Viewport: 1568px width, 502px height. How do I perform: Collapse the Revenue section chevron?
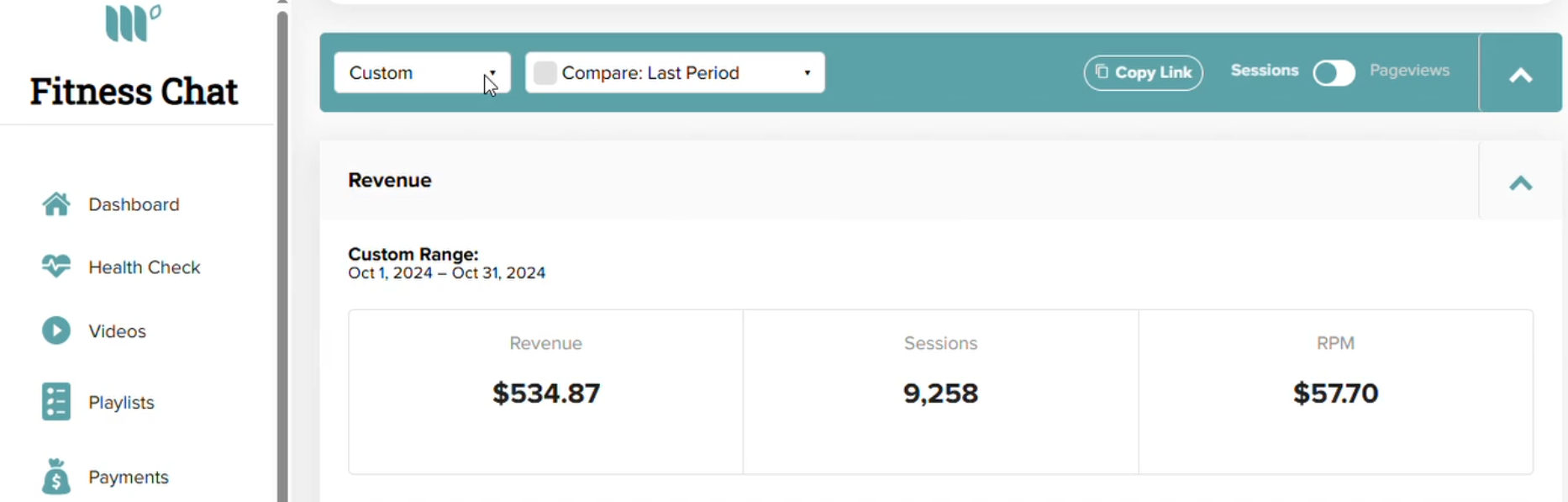coord(1520,182)
